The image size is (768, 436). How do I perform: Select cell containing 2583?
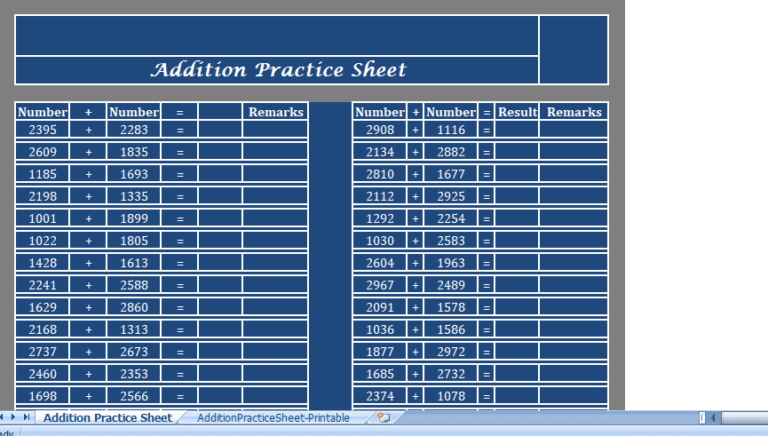[451, 241]
